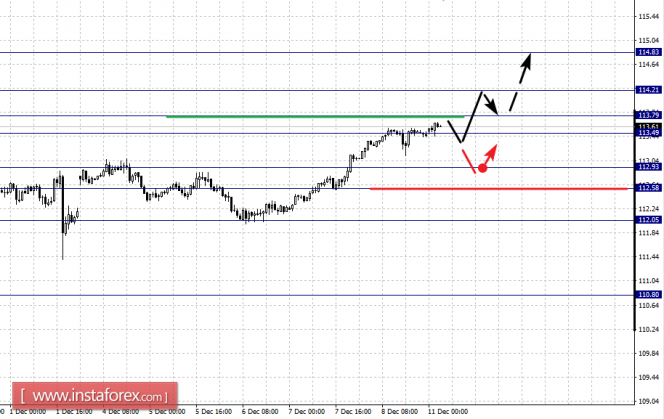Click the 5 Dec 16:00 time label
Image resolution: width=664 pixels, height=419 pixels.
click(213, 412)
